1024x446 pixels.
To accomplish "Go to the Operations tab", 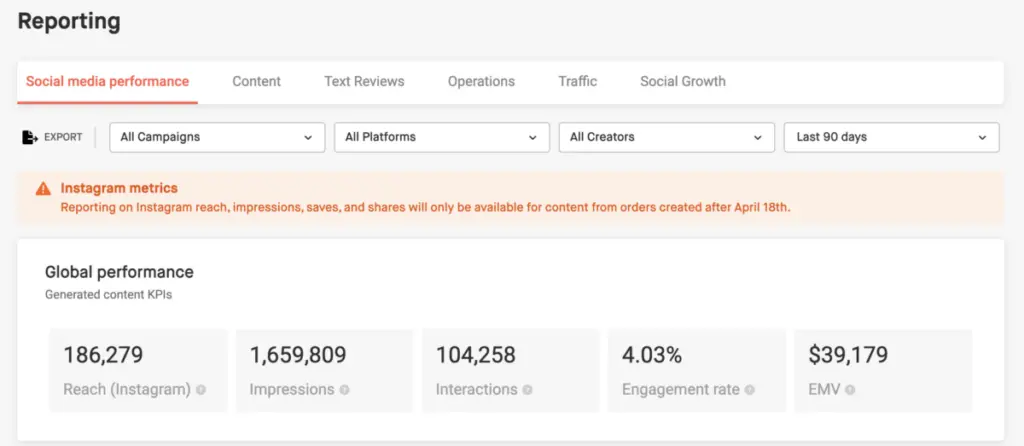I will point(481,82).
